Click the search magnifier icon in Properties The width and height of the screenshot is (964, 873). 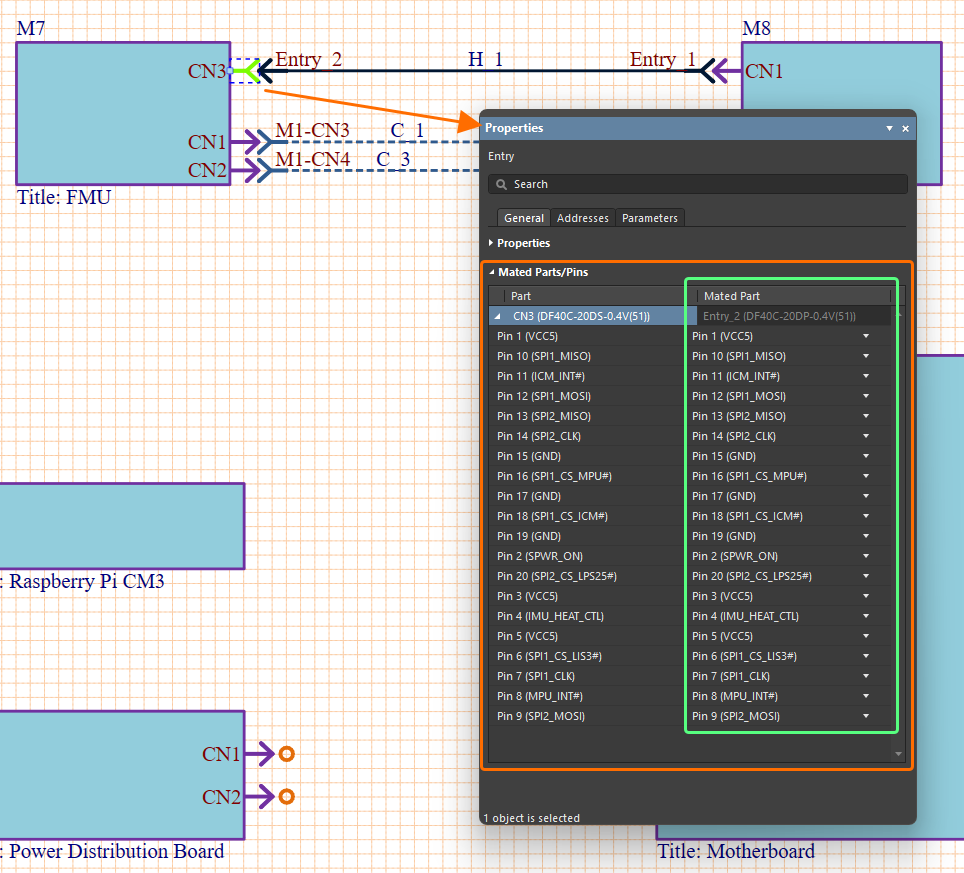(x=500, y=184)
